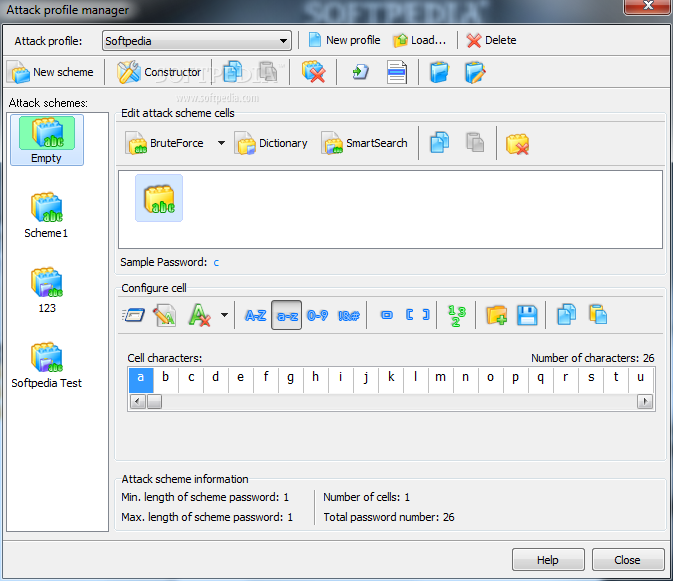The height and width of the screenshot is (581, 673).
Task: Add a SmartSearch cell
Action: 364,143
